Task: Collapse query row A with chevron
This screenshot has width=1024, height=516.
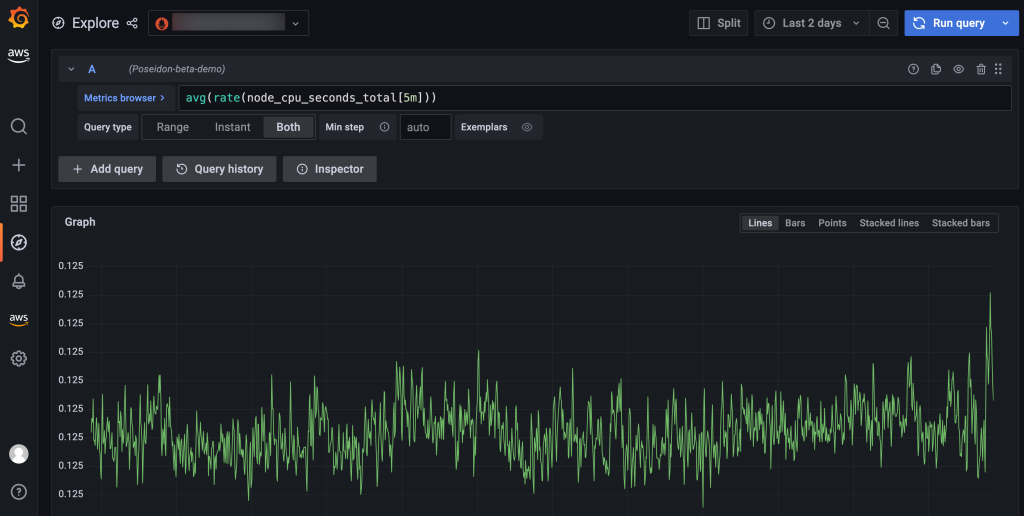Action: pyautogui.click(x=71, y=69)
